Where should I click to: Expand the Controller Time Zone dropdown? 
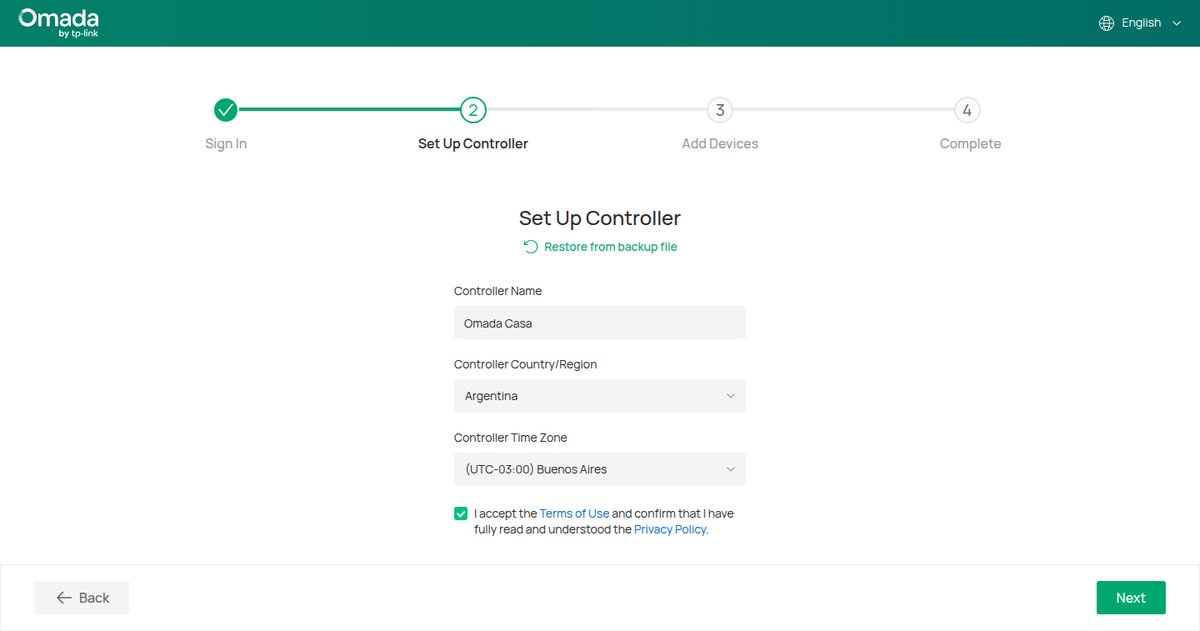pos(600,469)
